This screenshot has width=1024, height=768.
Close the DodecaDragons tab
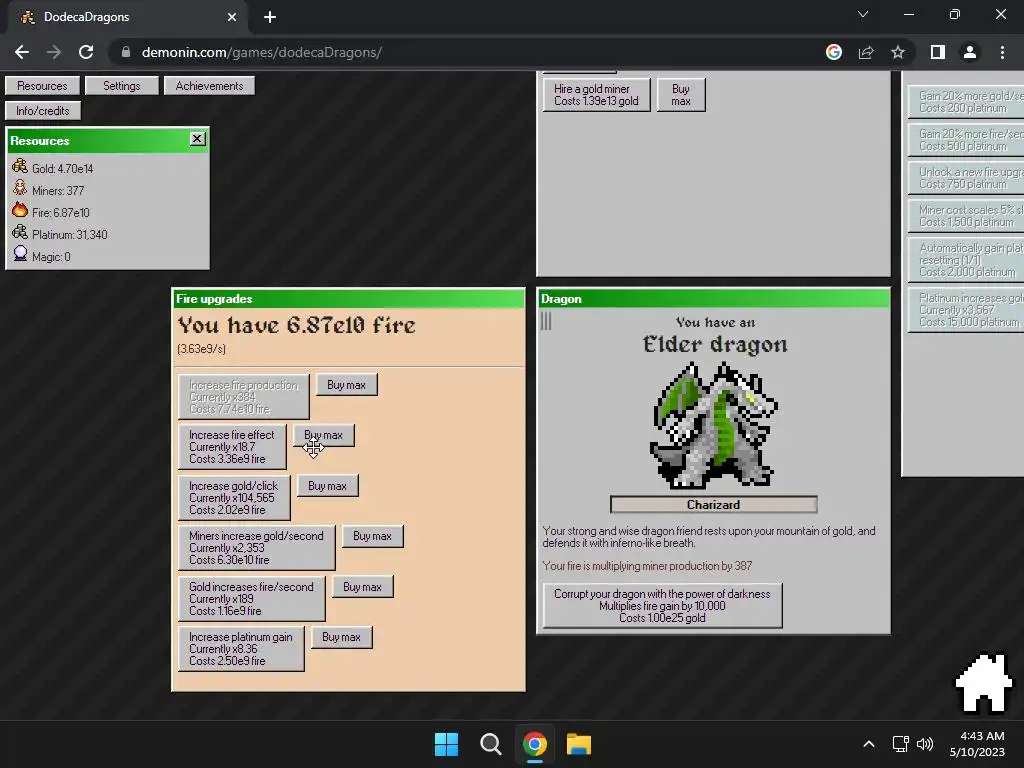pos(232,17)
